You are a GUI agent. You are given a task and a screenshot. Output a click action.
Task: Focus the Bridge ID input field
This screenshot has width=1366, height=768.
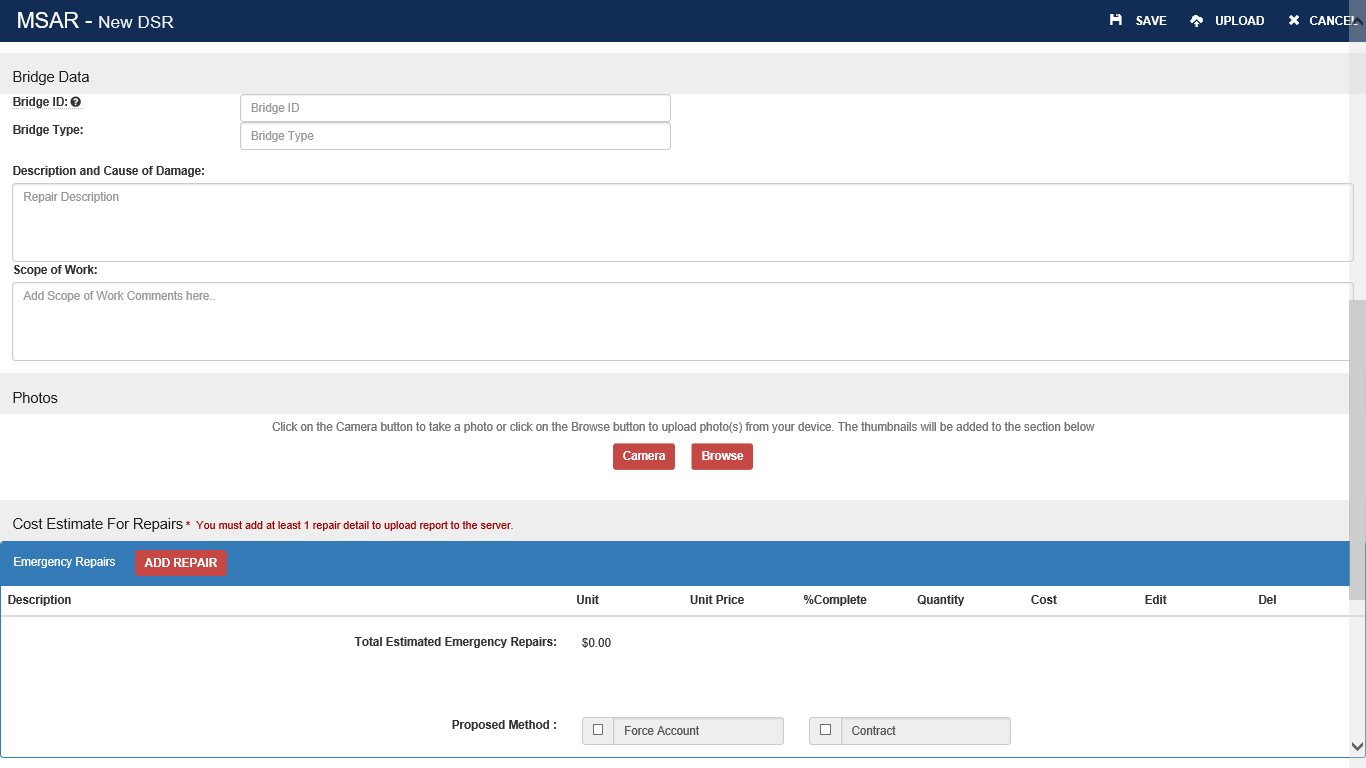click(x=455, y=108)
